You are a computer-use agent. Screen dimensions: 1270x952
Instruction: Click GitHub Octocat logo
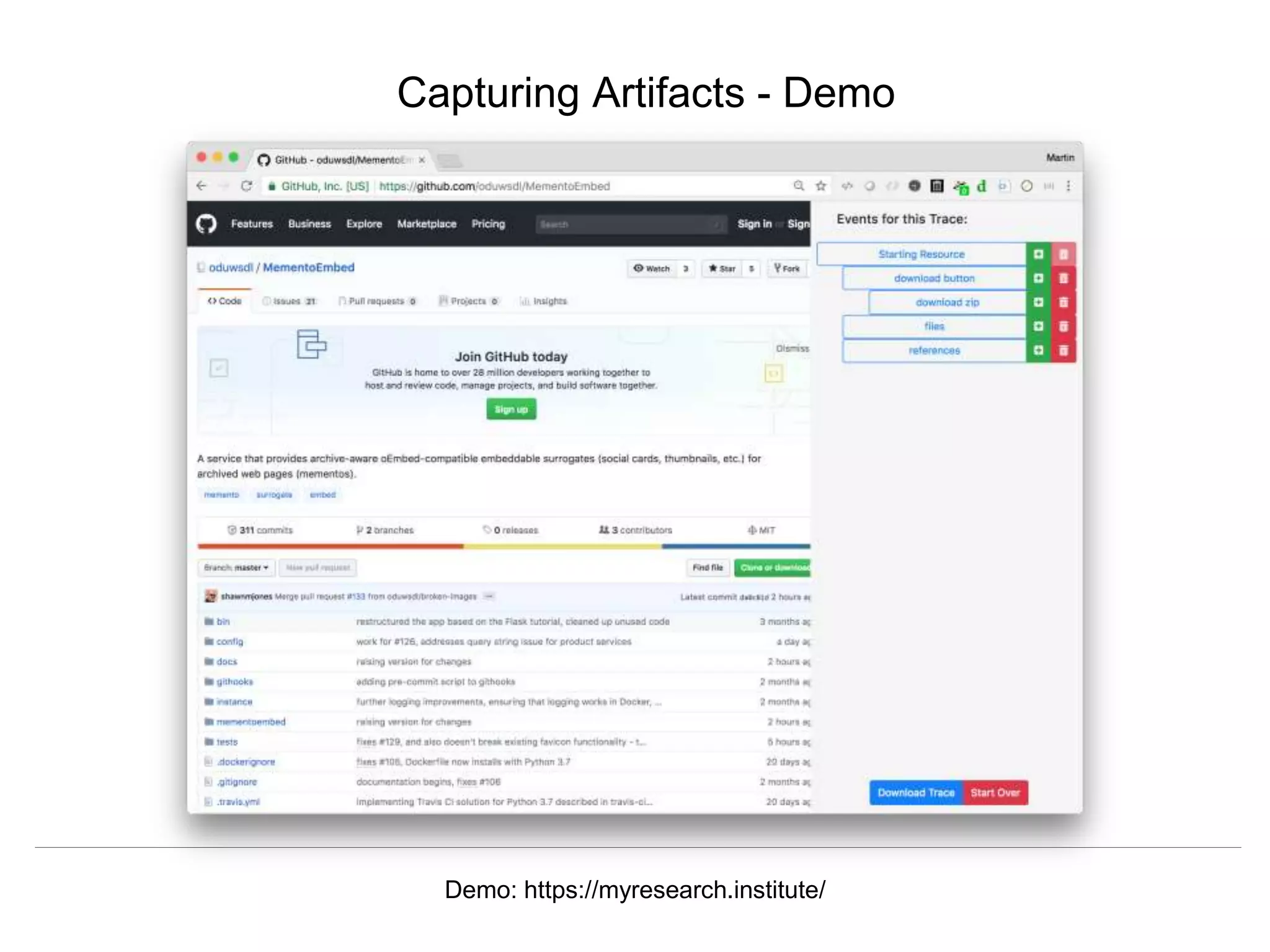coord(206,224)
